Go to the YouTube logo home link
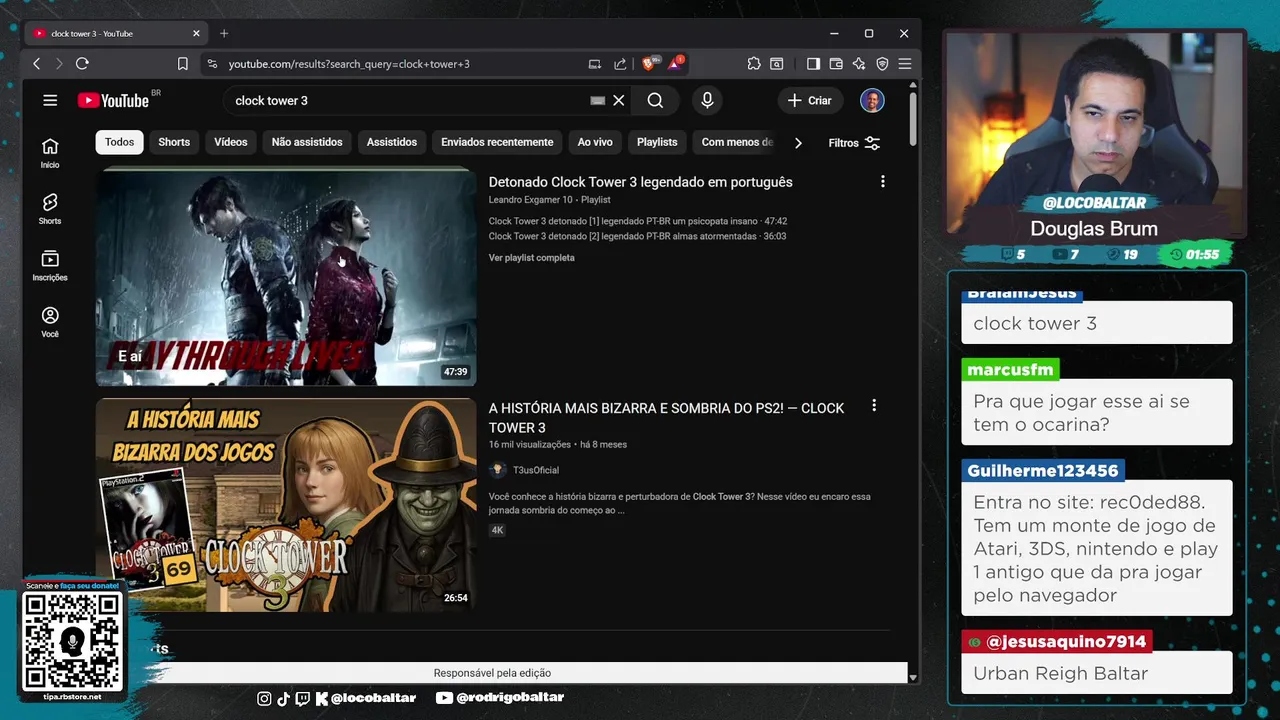1280x720 pixels. coord(113,100)
